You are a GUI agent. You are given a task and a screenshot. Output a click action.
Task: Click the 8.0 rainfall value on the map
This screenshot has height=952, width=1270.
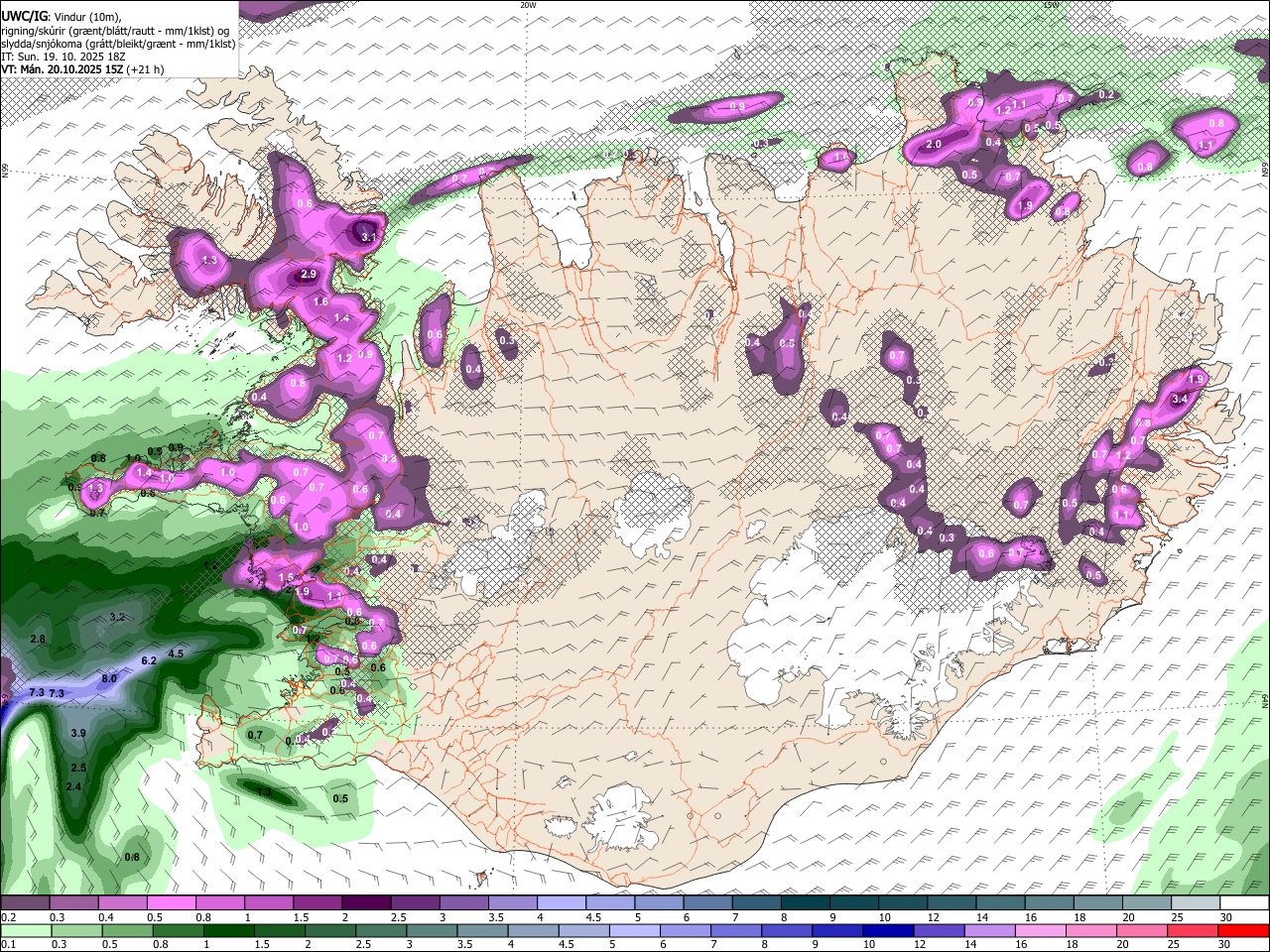[x=109, y=678]
